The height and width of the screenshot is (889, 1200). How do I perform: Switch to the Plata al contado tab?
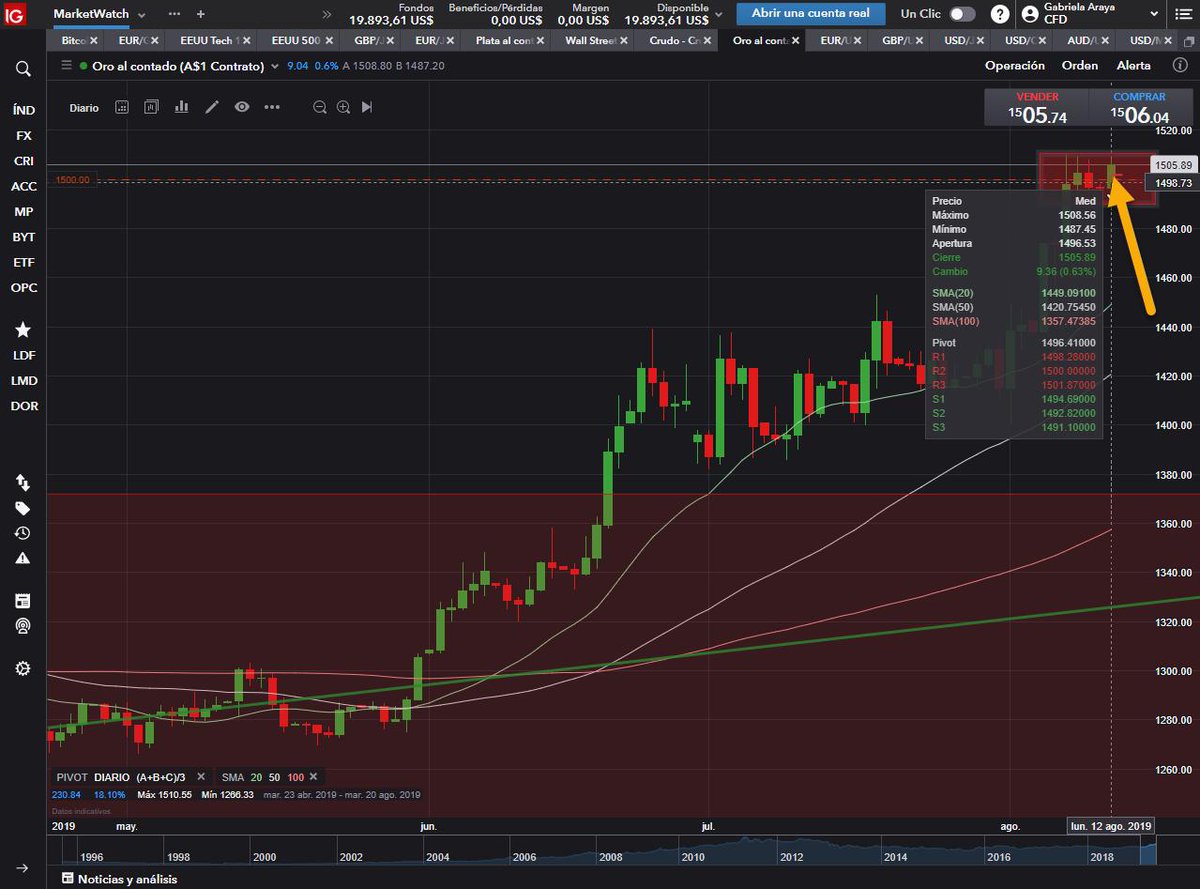tap(511, 41)
